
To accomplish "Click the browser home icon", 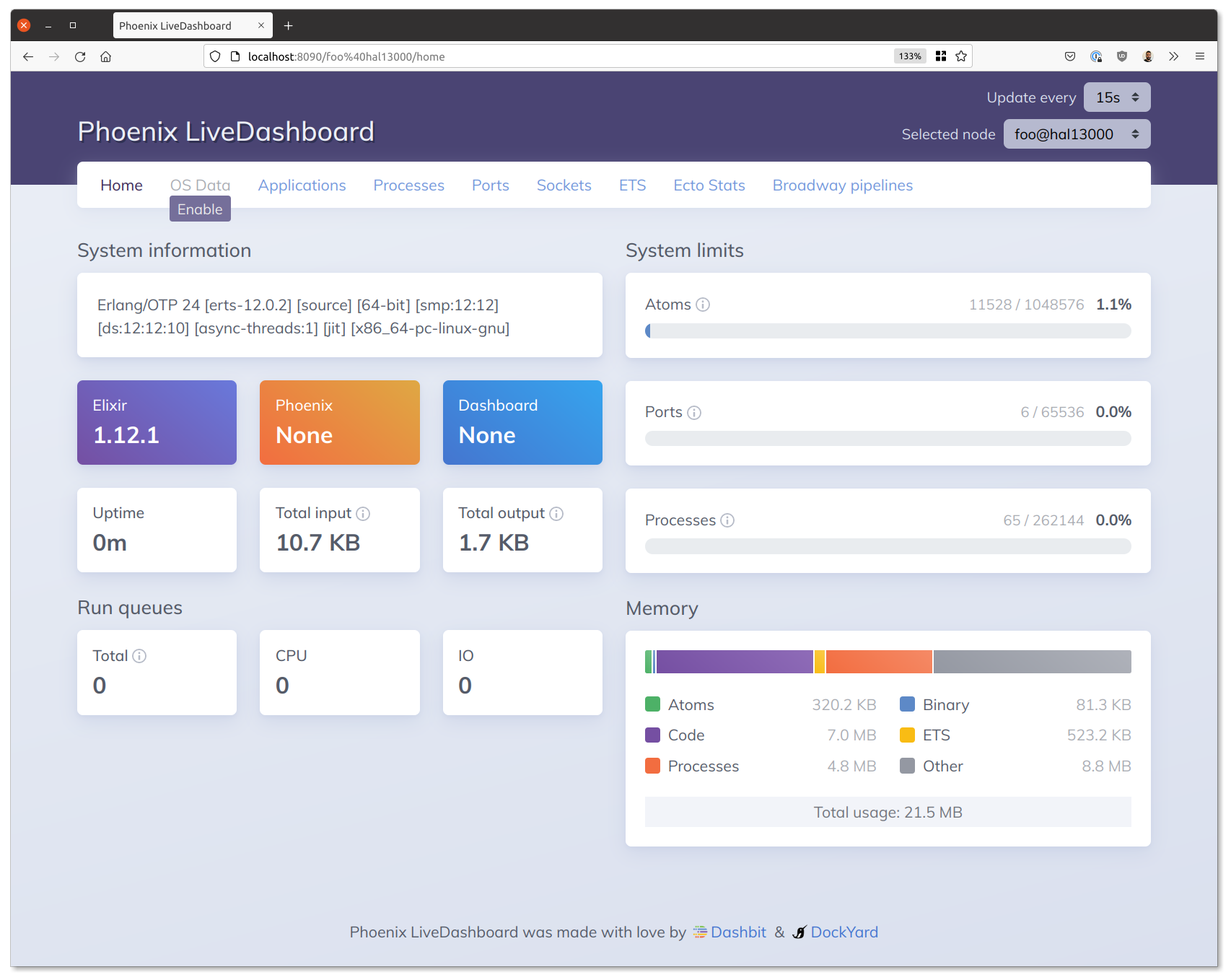I will pos(105,56).
